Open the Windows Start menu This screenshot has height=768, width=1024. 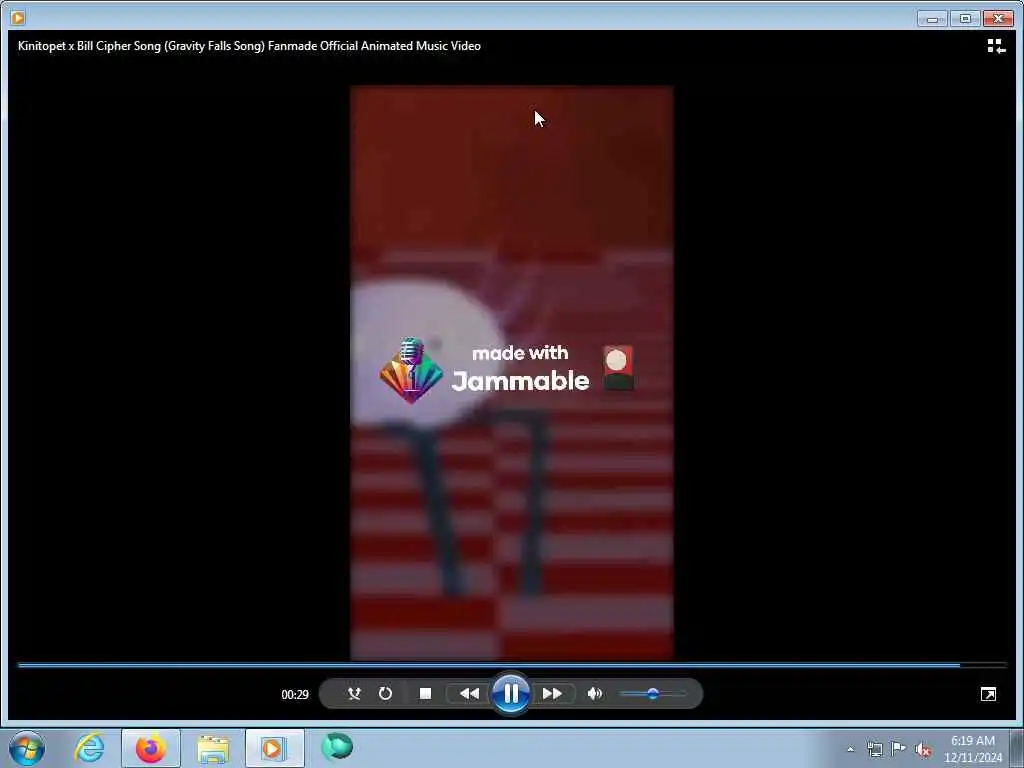click(27, 748)
